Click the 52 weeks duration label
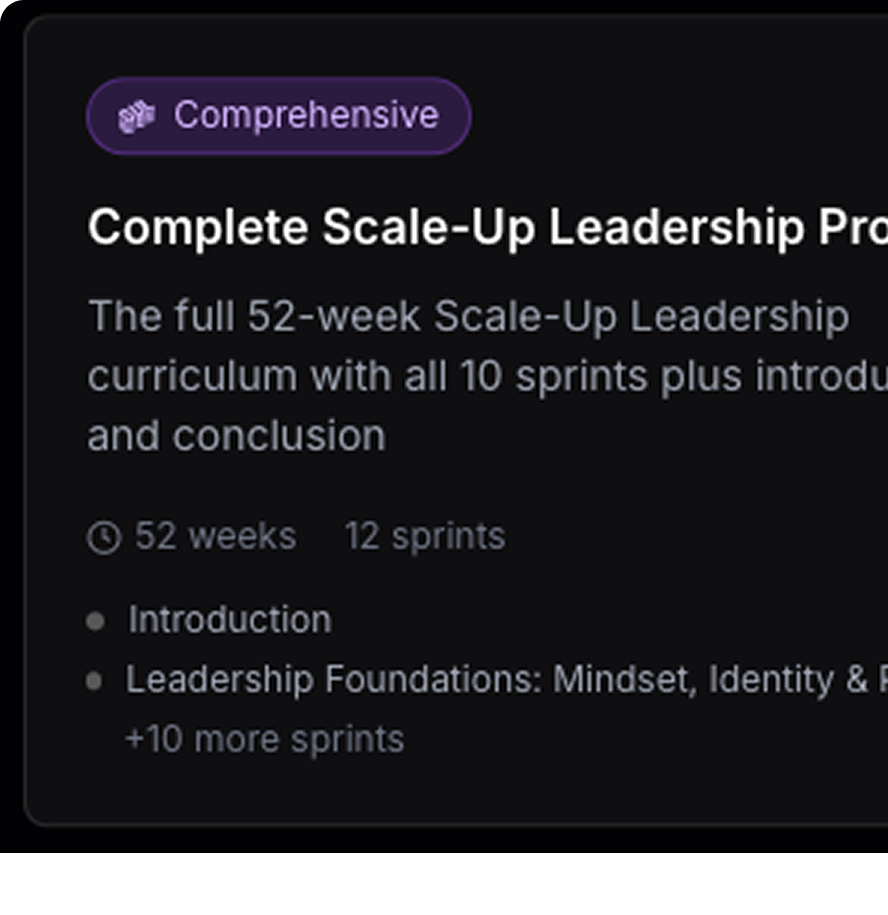The width and height of the screenshot is (888, 915). (x=215, y=537)
